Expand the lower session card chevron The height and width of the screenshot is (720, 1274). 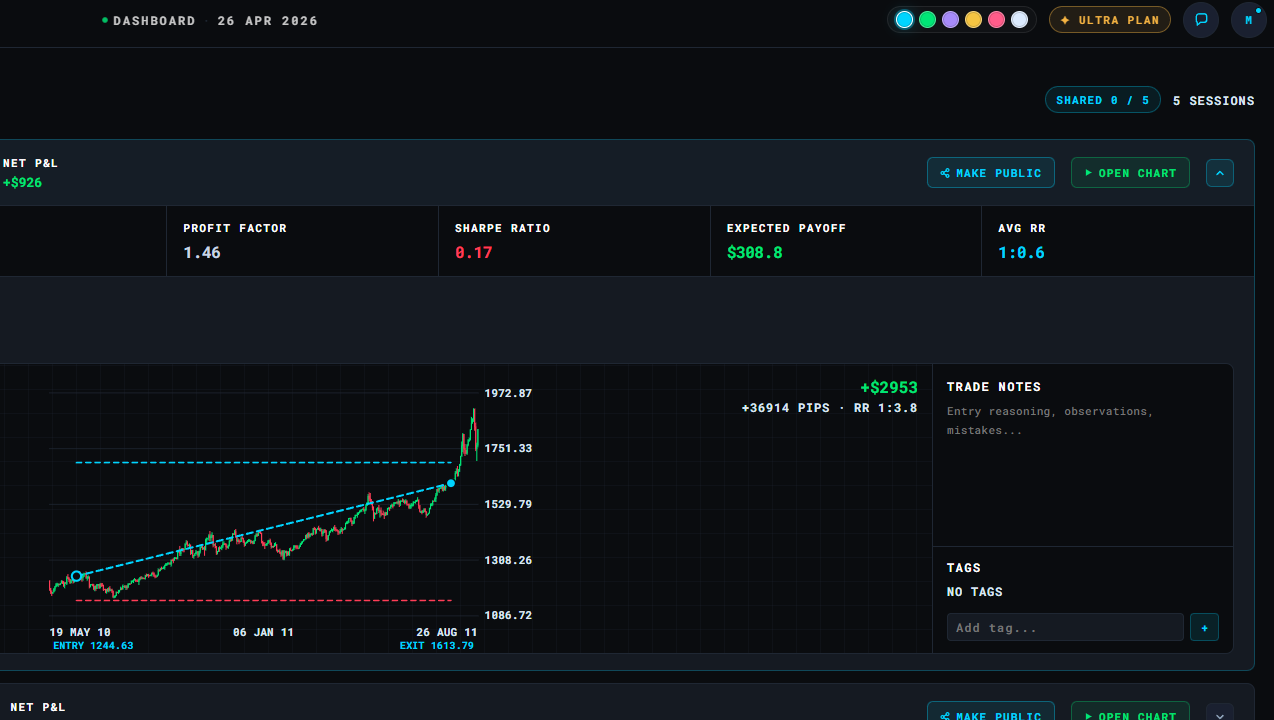pos(1220,714)
